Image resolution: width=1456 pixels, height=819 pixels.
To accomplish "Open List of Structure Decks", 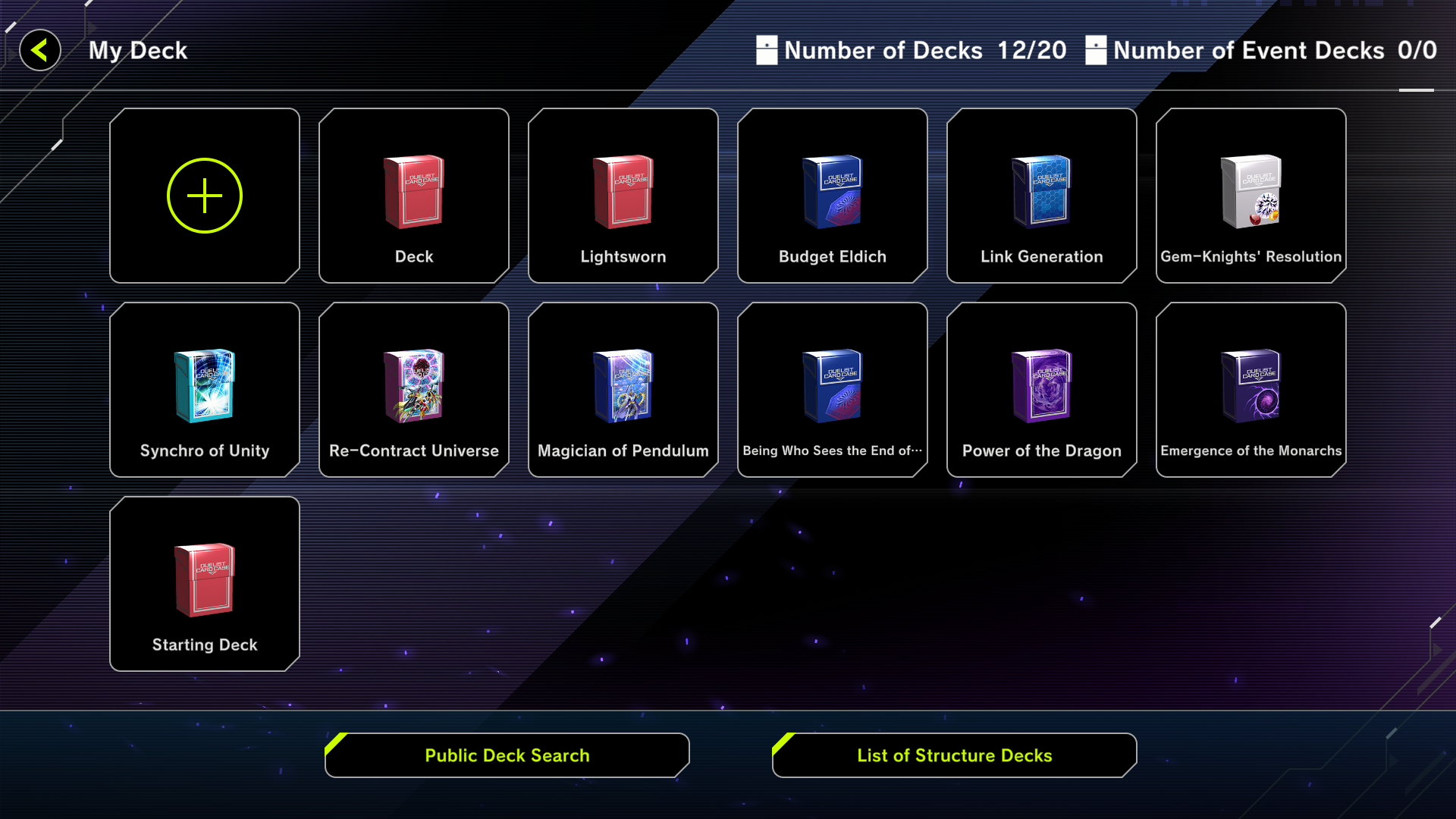I will 955,755.
